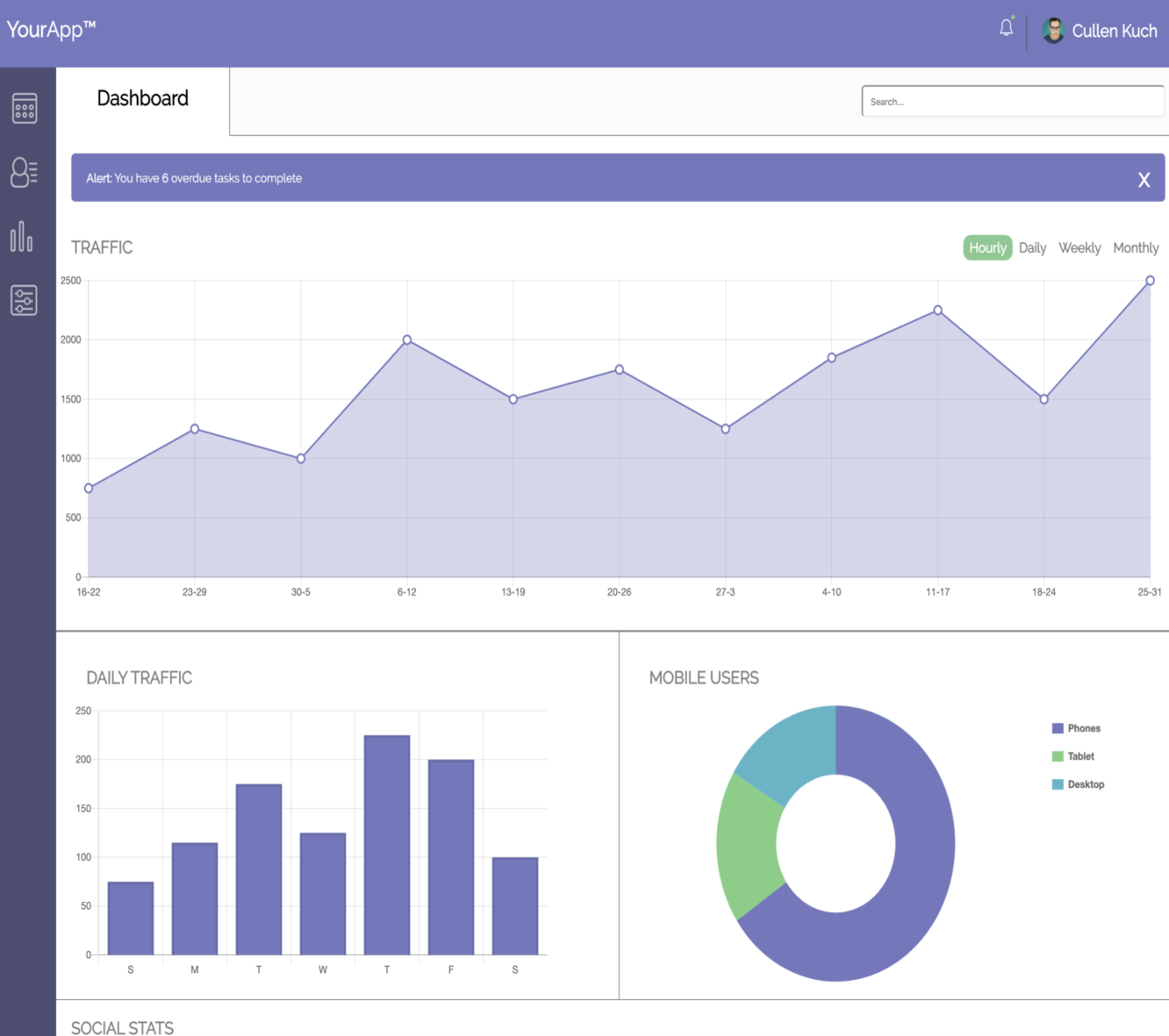
Task: Click the 18-24 axis label
Action: pyautogui.click(x=1043, y=592)
